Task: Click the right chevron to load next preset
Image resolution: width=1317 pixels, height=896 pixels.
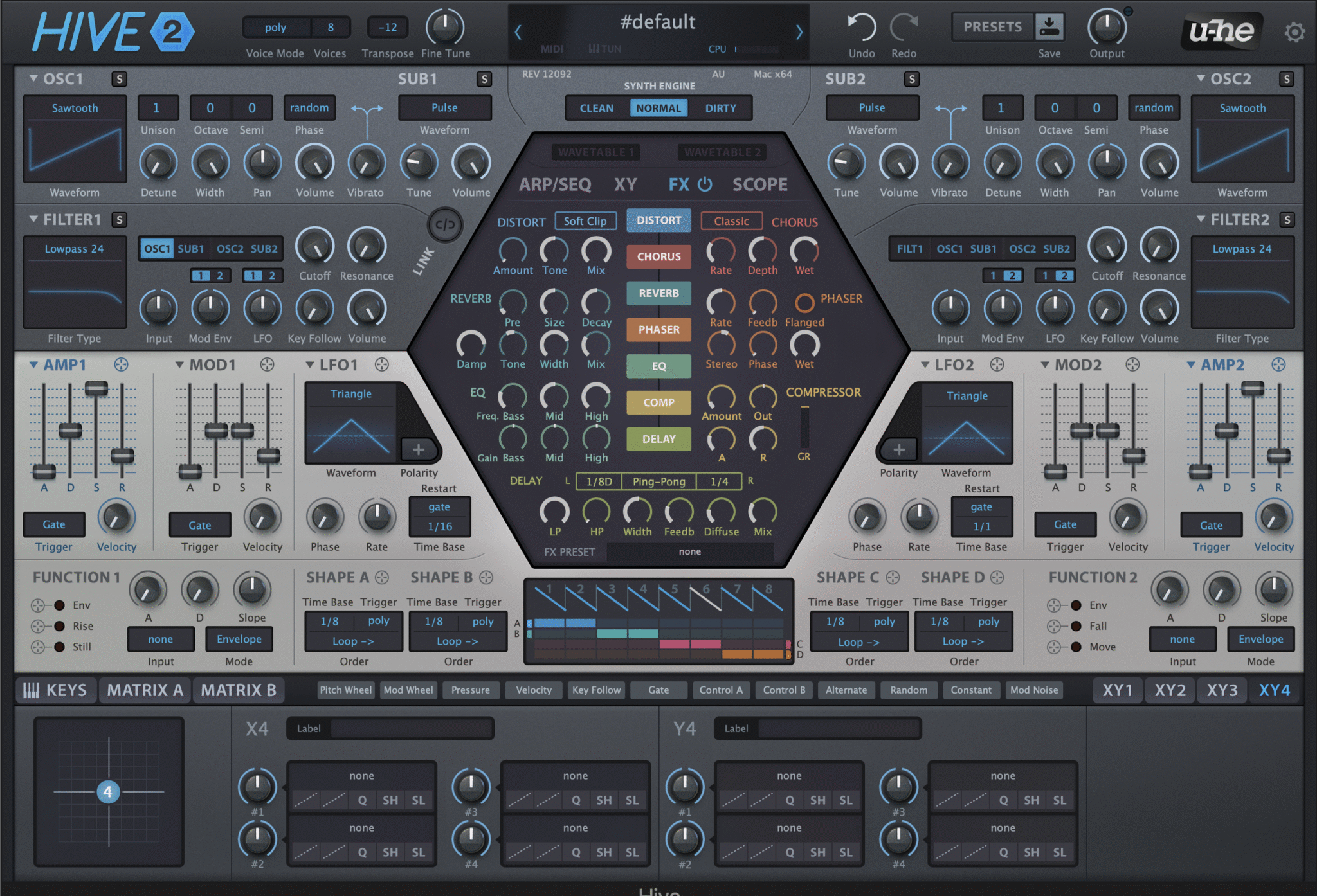Action: 799,32
